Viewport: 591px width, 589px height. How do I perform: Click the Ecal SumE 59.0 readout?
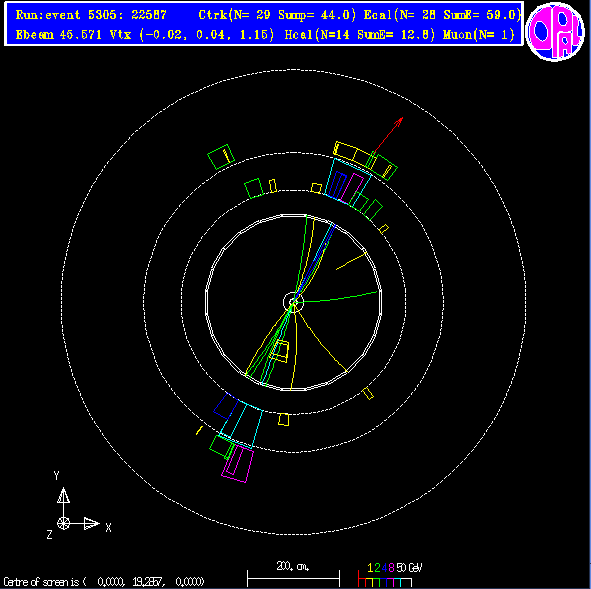(x=442, y=15)
